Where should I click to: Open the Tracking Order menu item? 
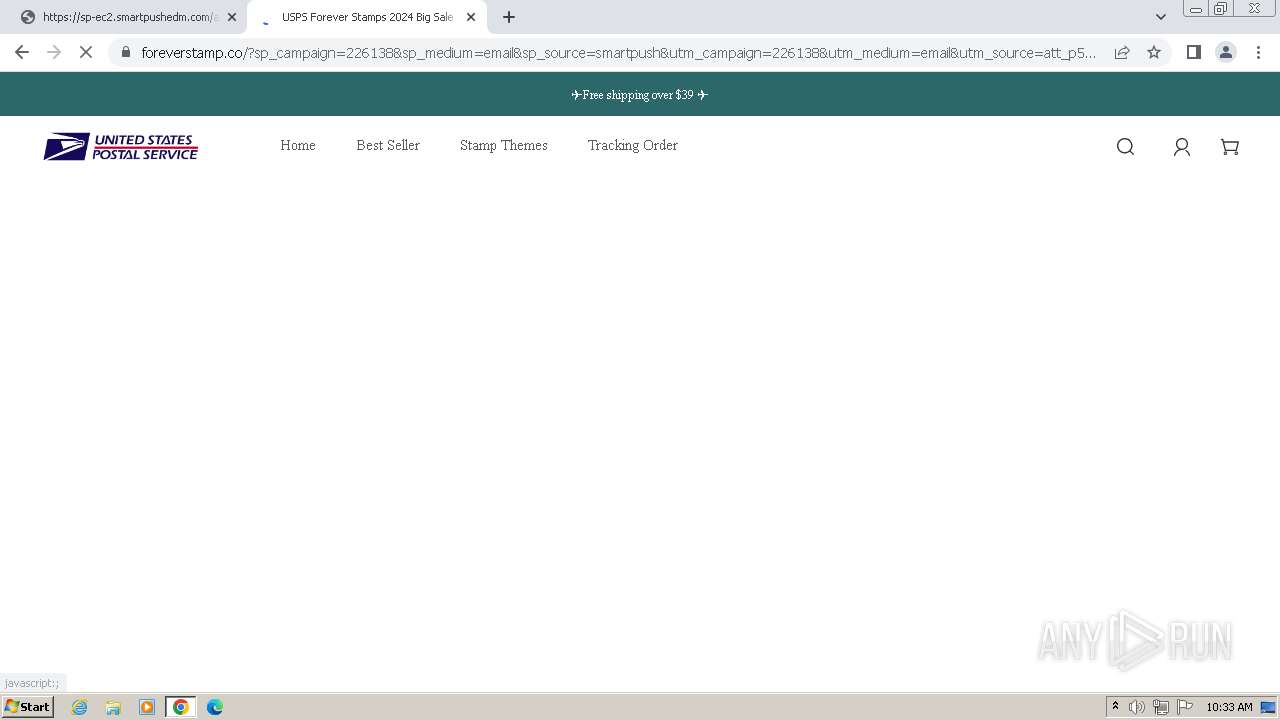[633, 145]
